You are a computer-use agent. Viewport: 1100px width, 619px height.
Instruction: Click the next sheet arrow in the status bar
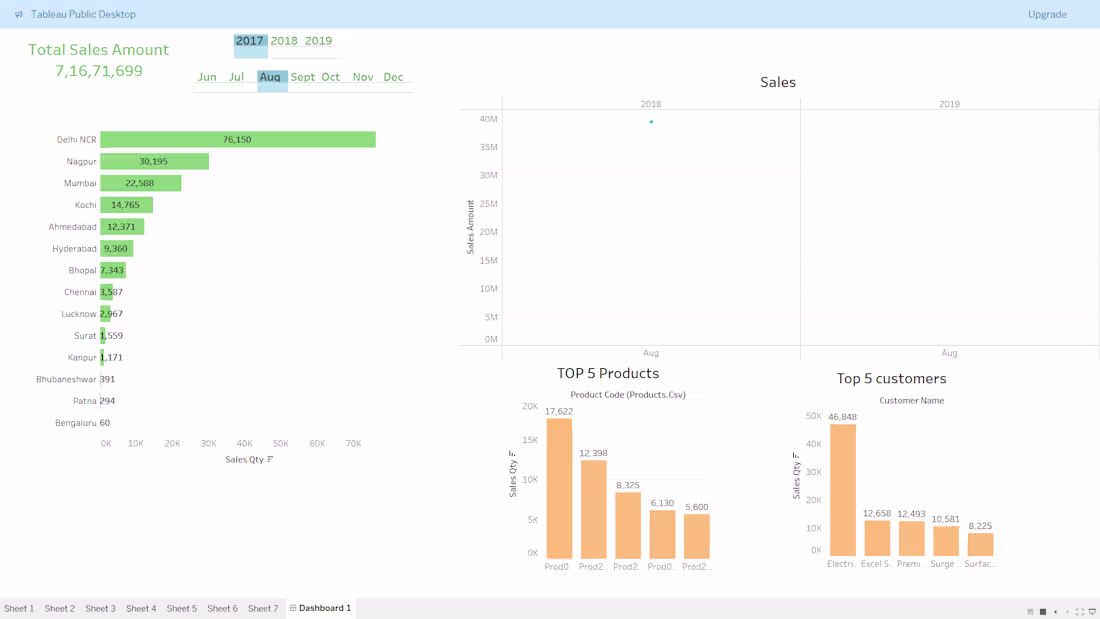pos(1068,612)
